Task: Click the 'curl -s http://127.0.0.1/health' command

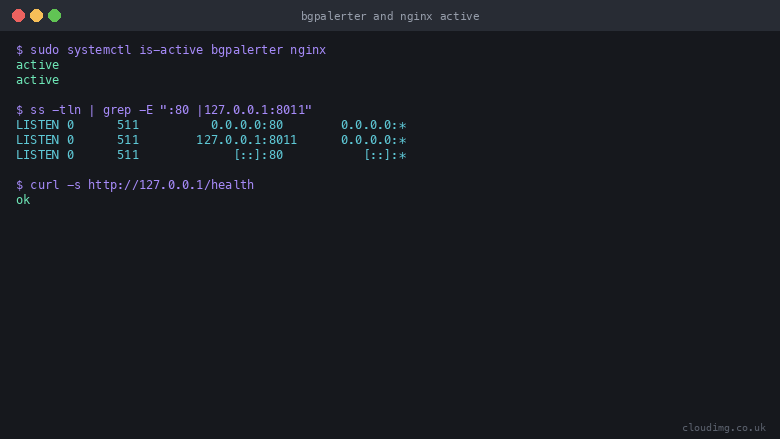Action: 142,185
